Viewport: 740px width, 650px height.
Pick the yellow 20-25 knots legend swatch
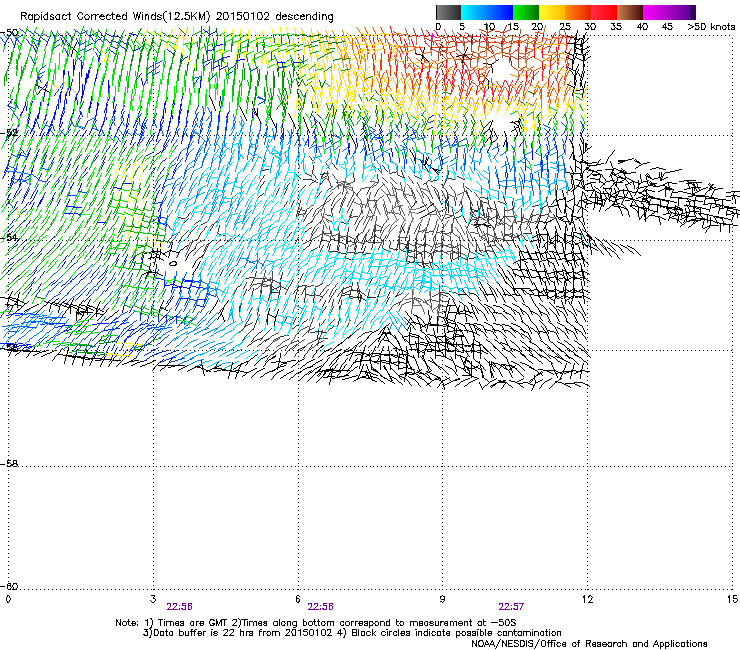click(552, 12)
